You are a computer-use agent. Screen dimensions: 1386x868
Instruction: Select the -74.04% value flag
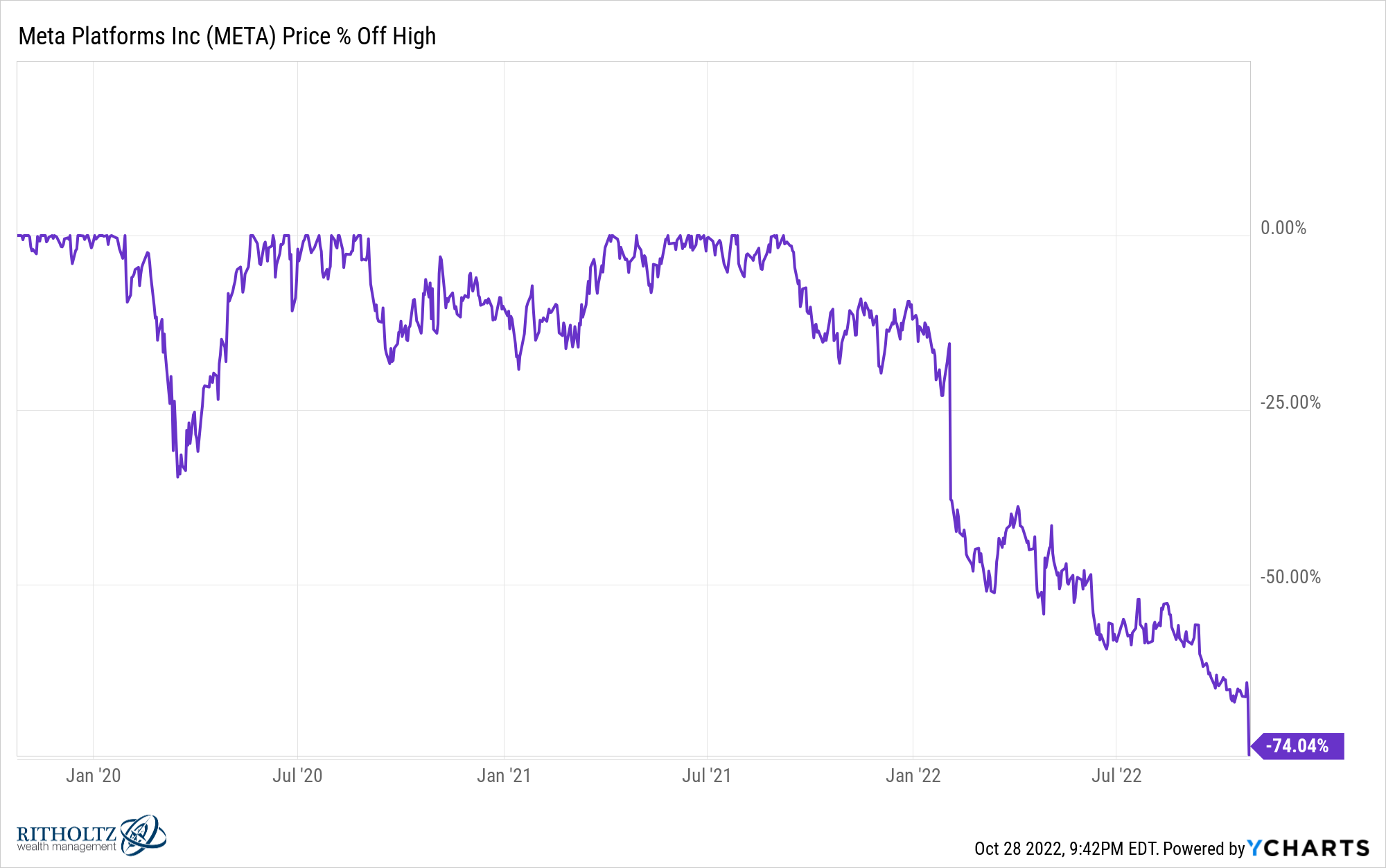1298,746
